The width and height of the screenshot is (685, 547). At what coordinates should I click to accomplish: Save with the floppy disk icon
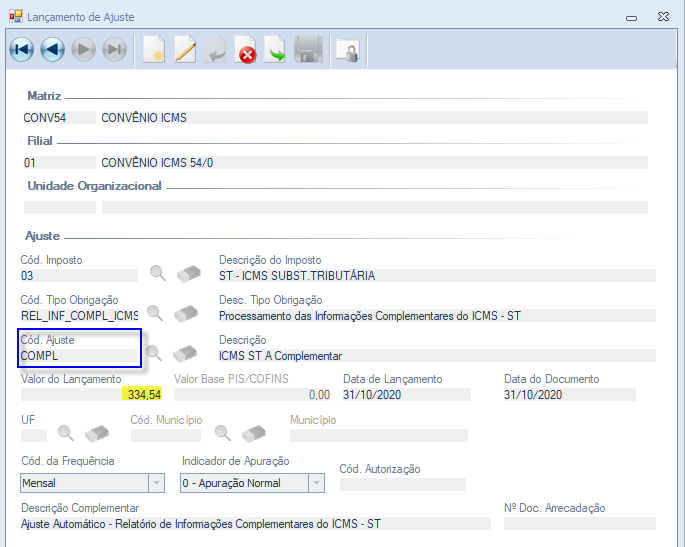point(308,49)
